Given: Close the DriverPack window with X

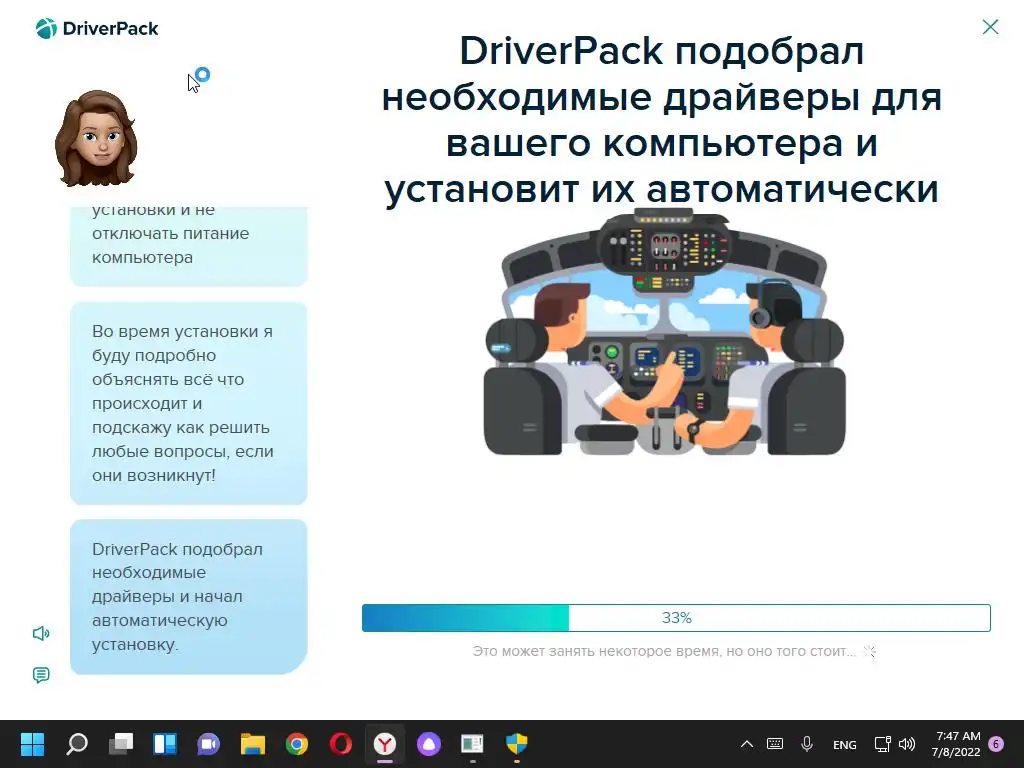Looking at the screenshot, I should pyautogui.click(x=990, y=27).
